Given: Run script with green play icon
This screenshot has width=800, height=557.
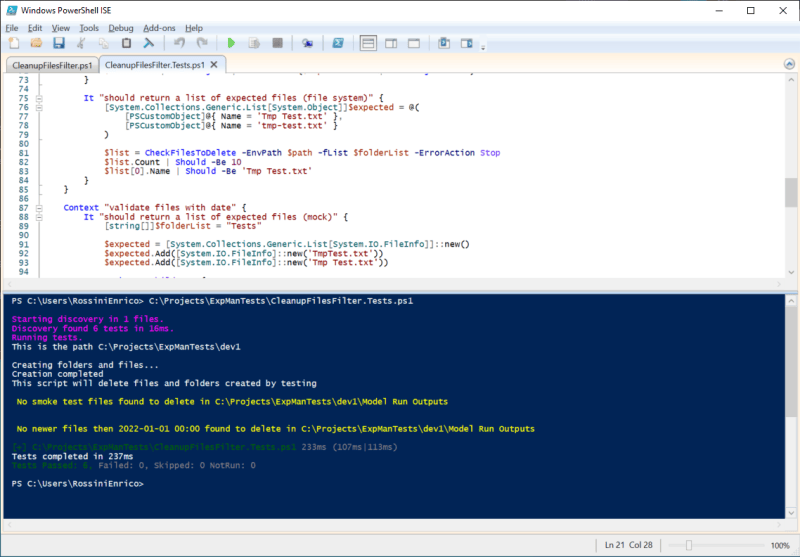Looking at the screenshot, I should pyautogui.click(x=231, y=43).
